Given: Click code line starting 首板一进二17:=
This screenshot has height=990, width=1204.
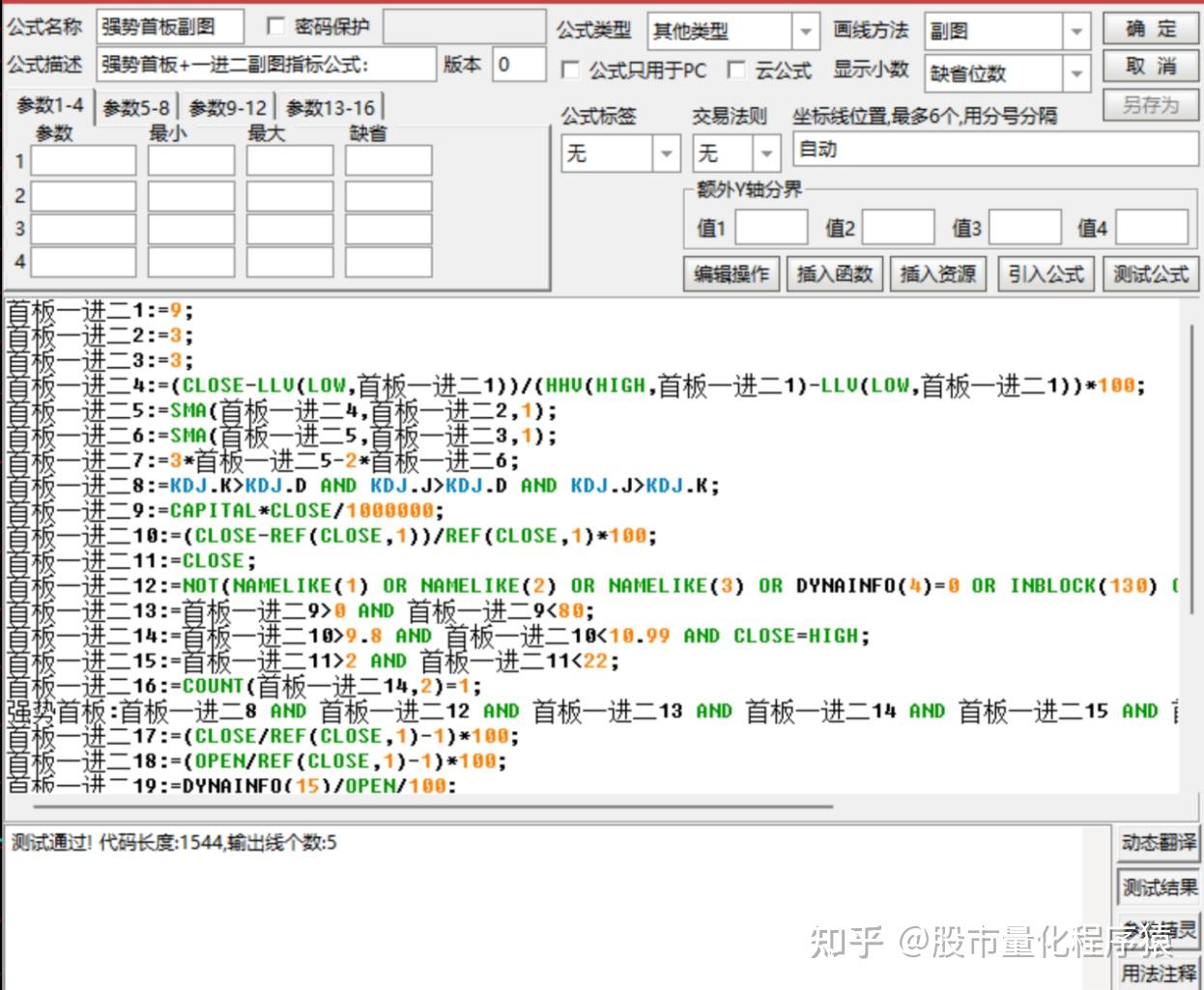Looking at the screenshot, I should click(263, 738).
